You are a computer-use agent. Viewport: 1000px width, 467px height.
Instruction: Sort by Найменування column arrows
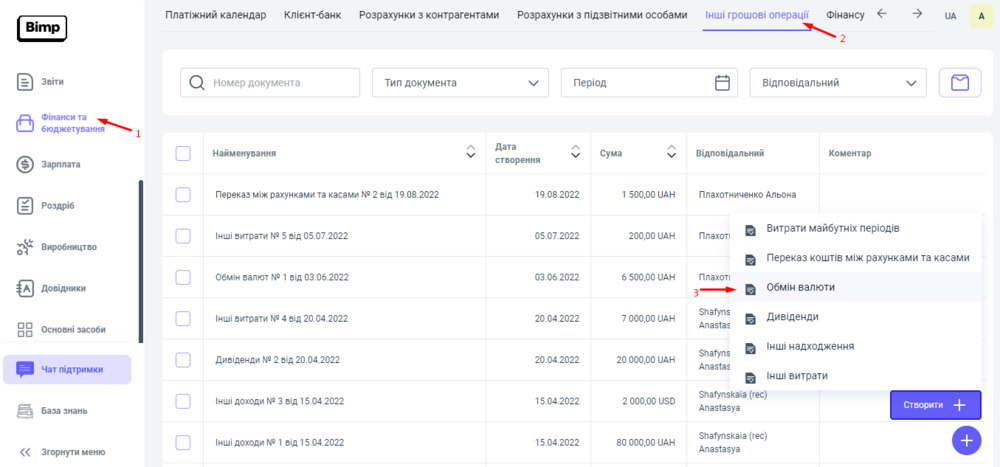471,153
